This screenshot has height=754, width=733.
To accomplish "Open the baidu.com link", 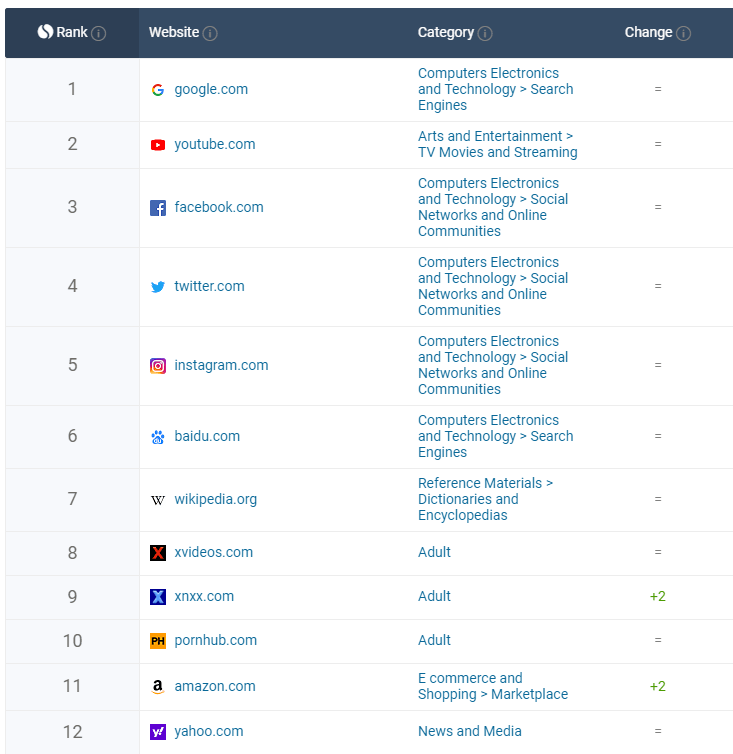I will (x=207, y=436).
